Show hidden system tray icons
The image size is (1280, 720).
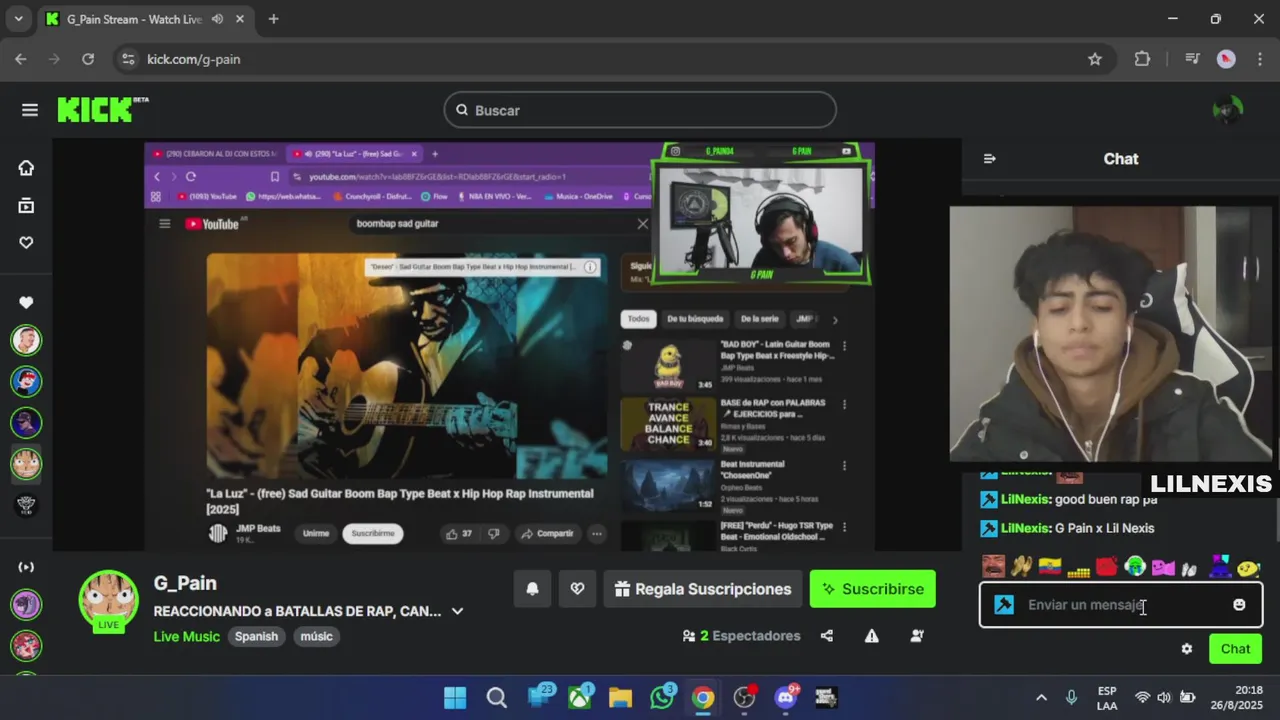1041,697
